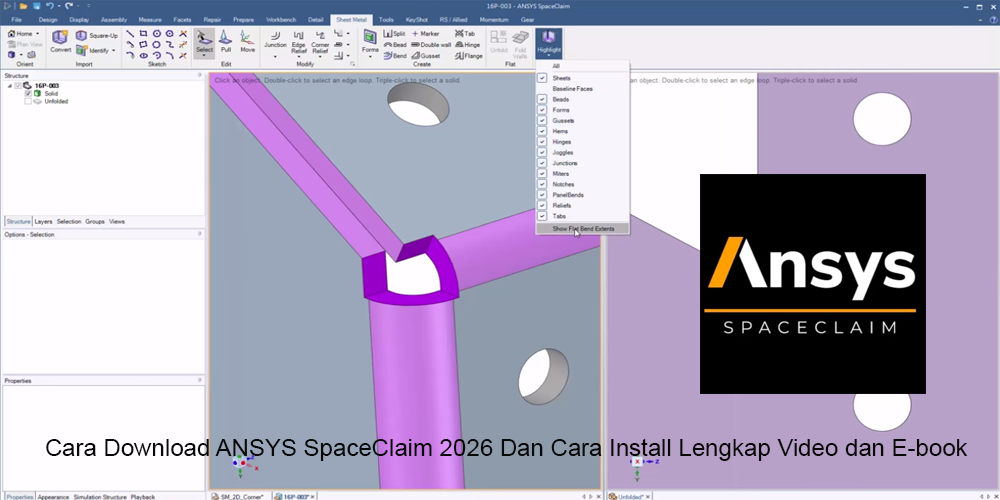
Task: Open the Forms tool
Action: [x=370, y=41]
